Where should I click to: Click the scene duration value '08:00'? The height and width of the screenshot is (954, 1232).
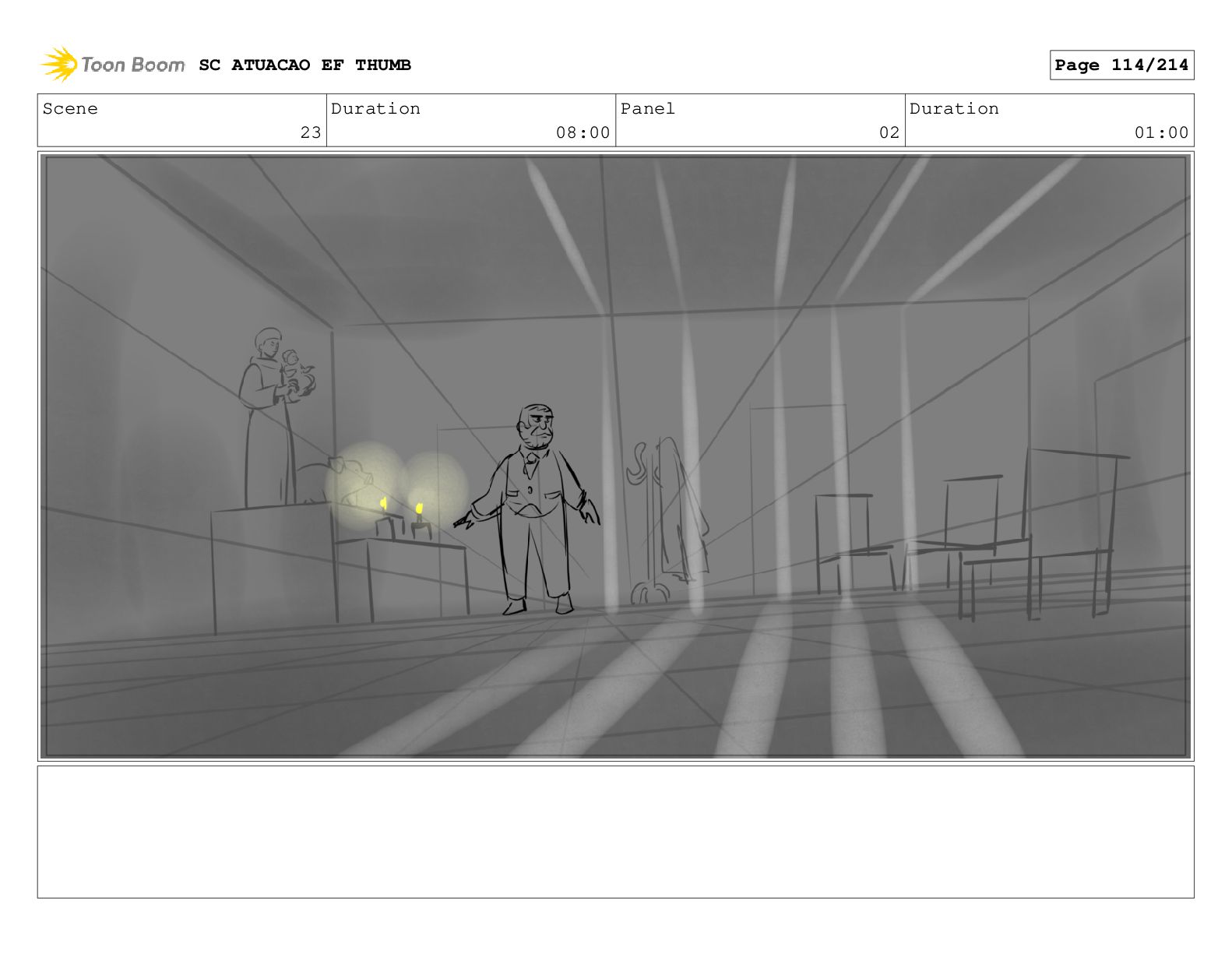583,133
